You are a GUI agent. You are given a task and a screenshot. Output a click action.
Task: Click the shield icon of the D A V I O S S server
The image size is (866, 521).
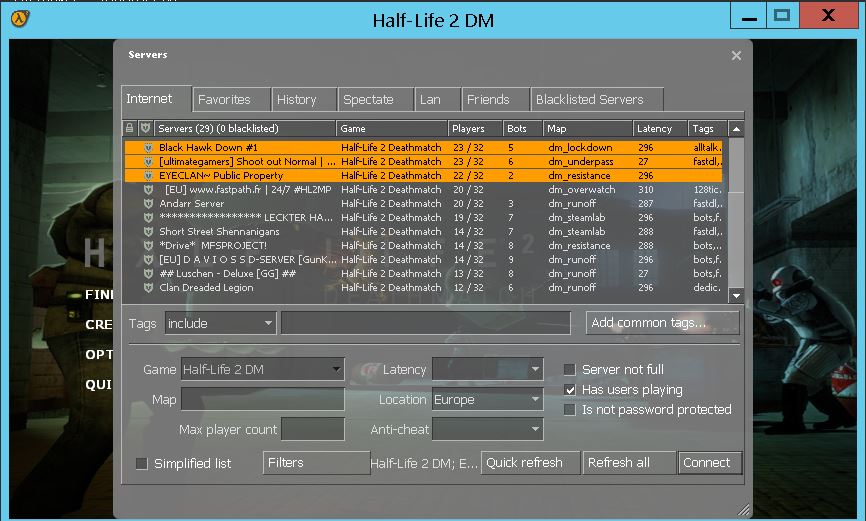tap(148, 260)
